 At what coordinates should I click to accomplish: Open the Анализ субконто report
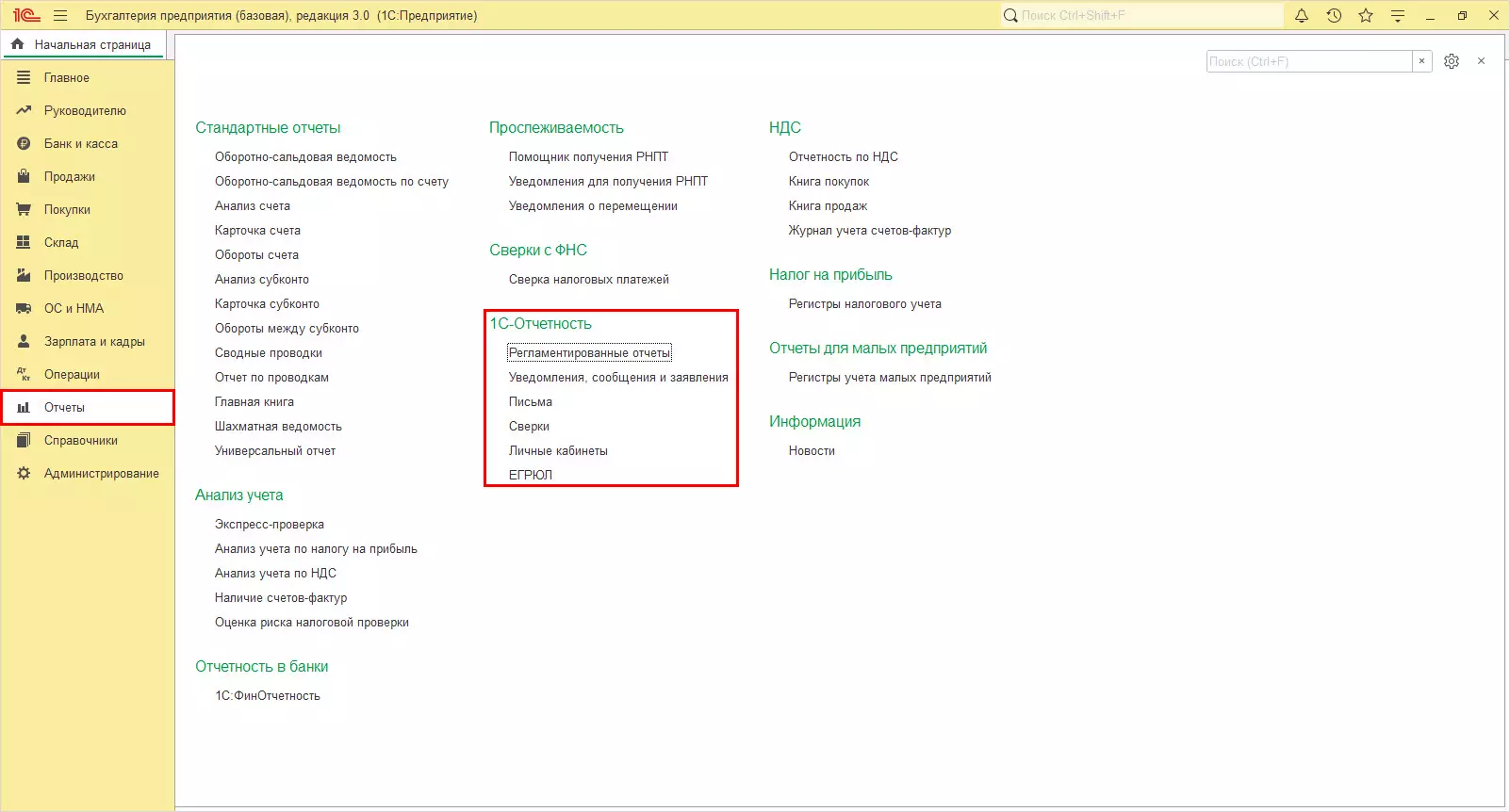262,279
